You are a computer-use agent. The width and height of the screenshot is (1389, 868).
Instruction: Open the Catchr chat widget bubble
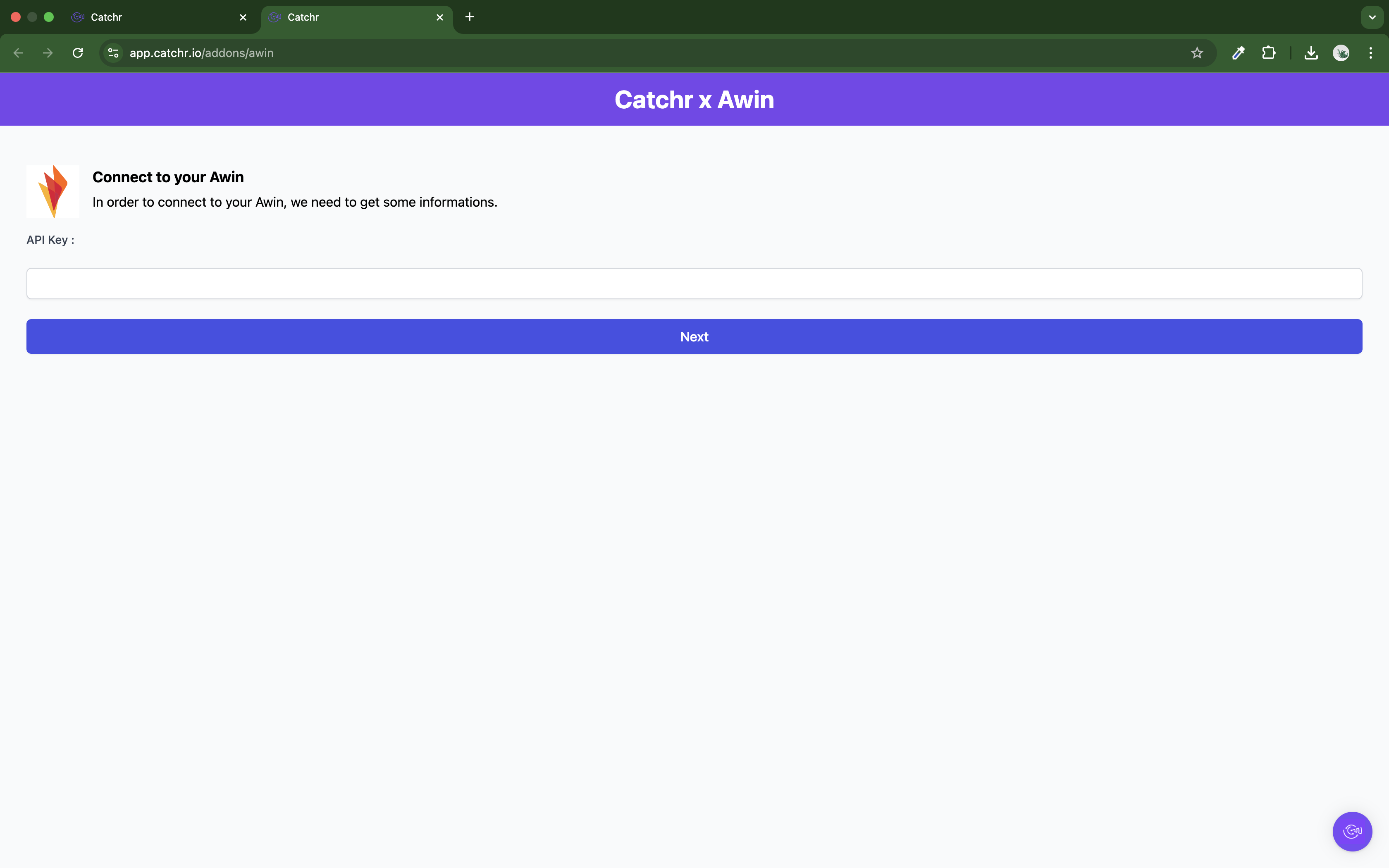(1352, 831)
